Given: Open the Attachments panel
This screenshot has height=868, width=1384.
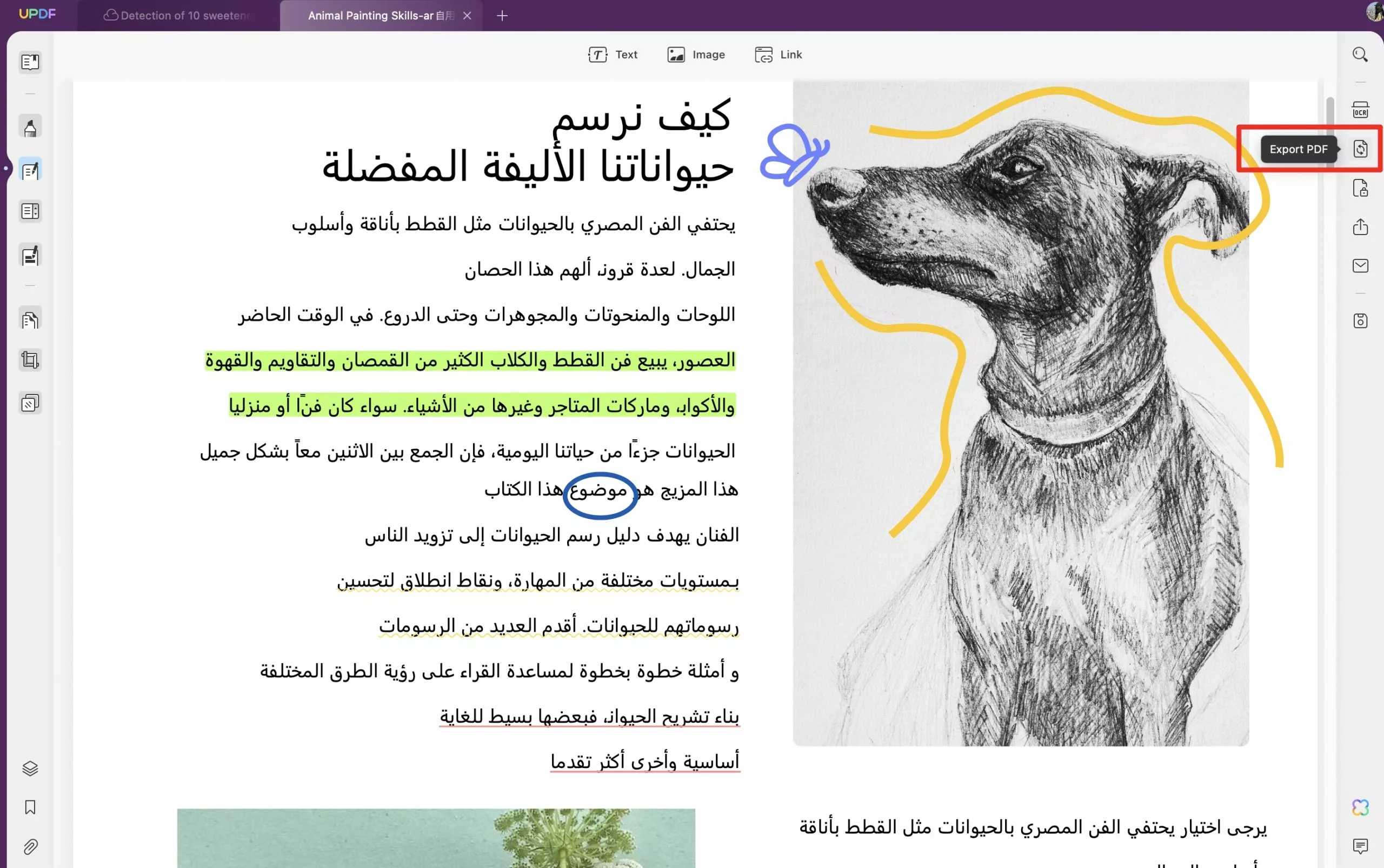Looking at the screenshot, I should click(x=30, y=847).
